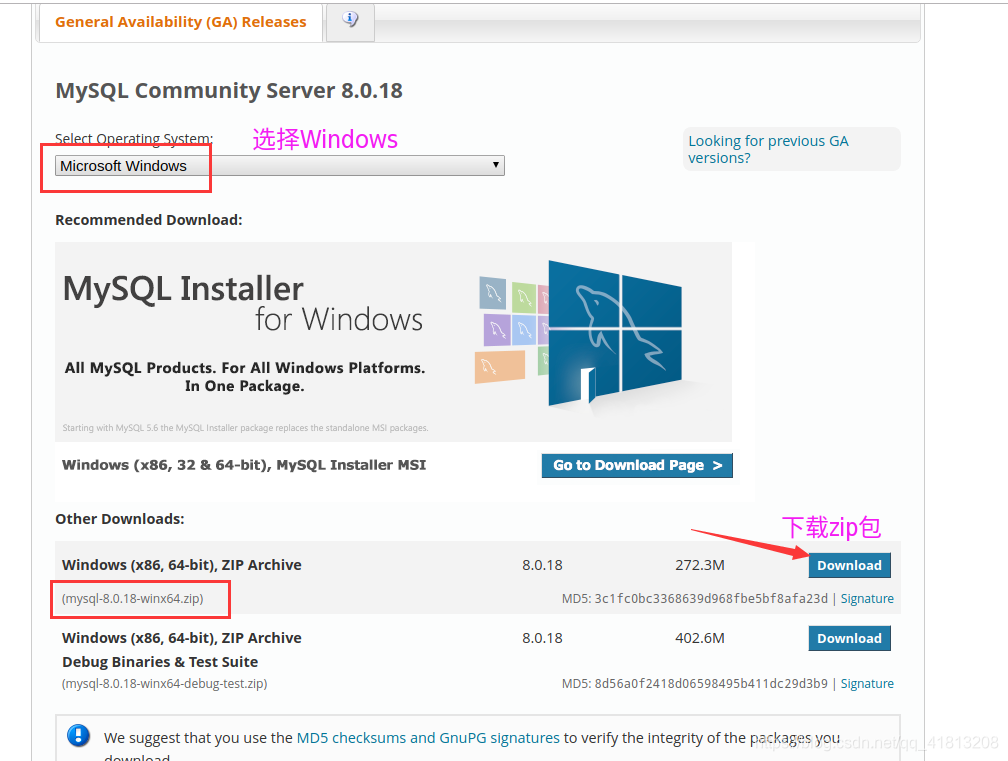The width and height of the screenshot is (1008, 761).
Task: Download the 402.6M Debug Binaries ZIP
Action: click(849, 638)
